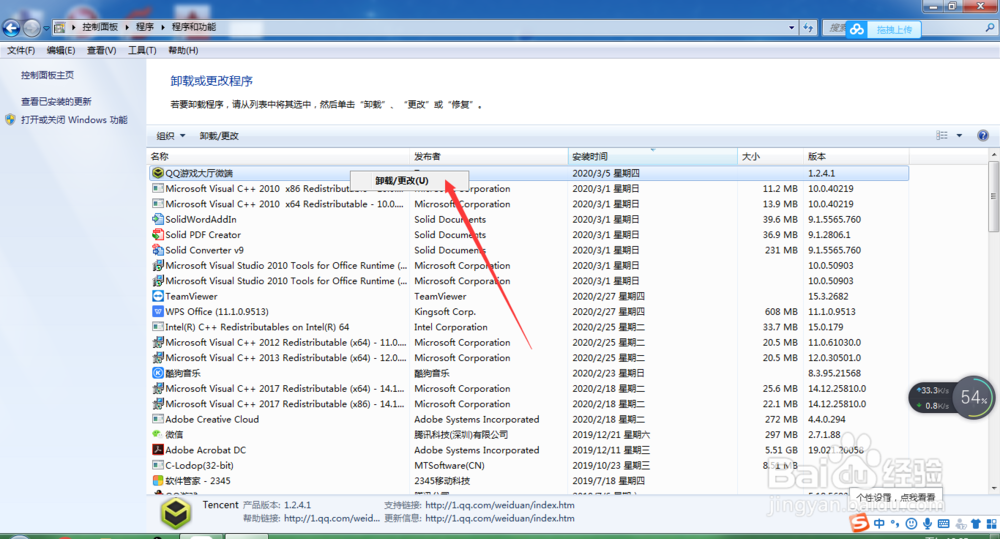Refresh the Programs and Features list
The image size is (1000, 539).
click(808, 27)
